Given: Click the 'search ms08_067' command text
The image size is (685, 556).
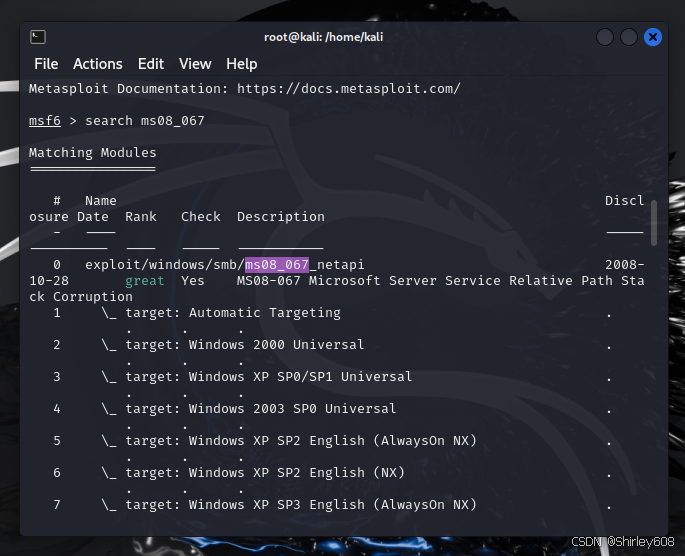Looking at the screenshot, I should 145,121.
